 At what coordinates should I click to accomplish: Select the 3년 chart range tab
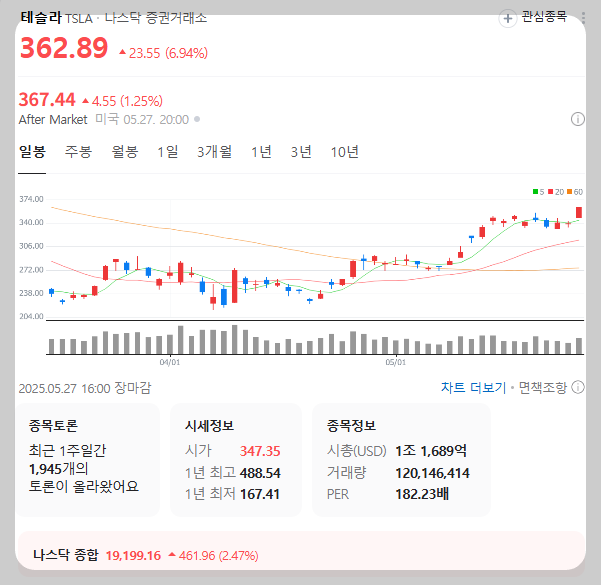pyautogui.click(x=301, y=152)
